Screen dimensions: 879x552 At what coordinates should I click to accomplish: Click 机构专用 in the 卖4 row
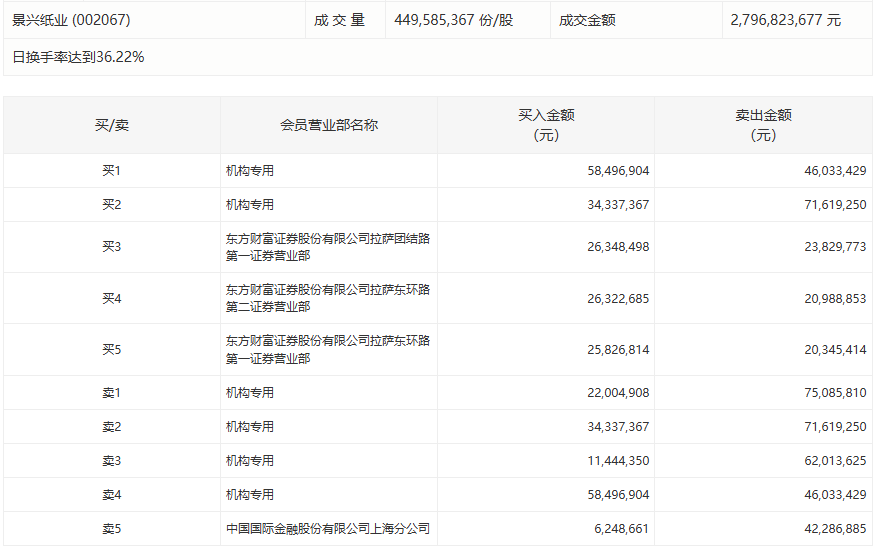pos(249,495)
